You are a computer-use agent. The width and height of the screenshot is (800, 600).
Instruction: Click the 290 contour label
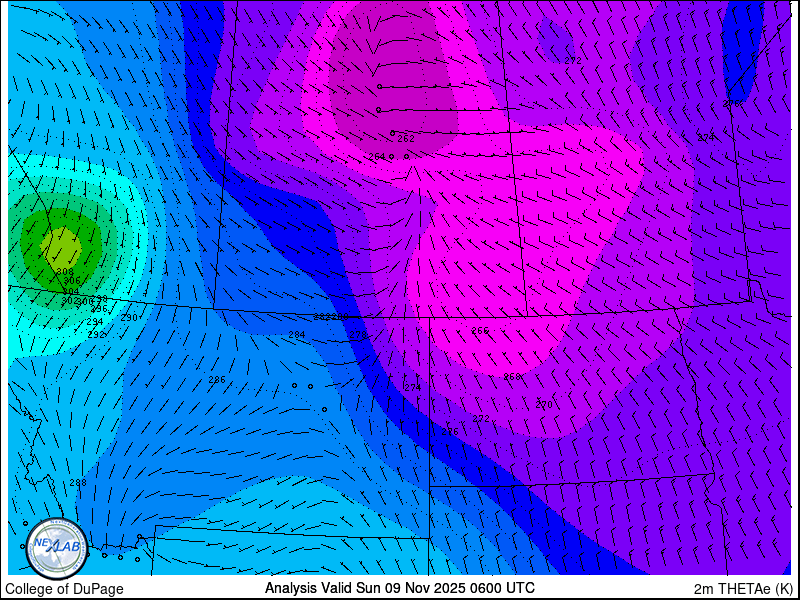point(129,317)
